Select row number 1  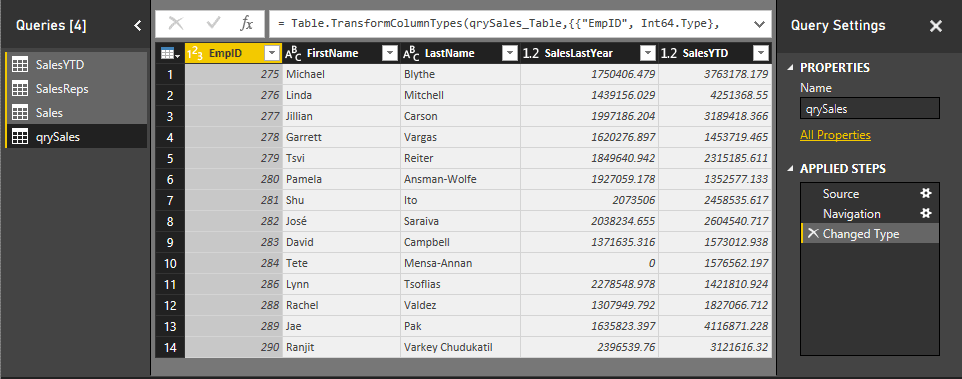171,75
